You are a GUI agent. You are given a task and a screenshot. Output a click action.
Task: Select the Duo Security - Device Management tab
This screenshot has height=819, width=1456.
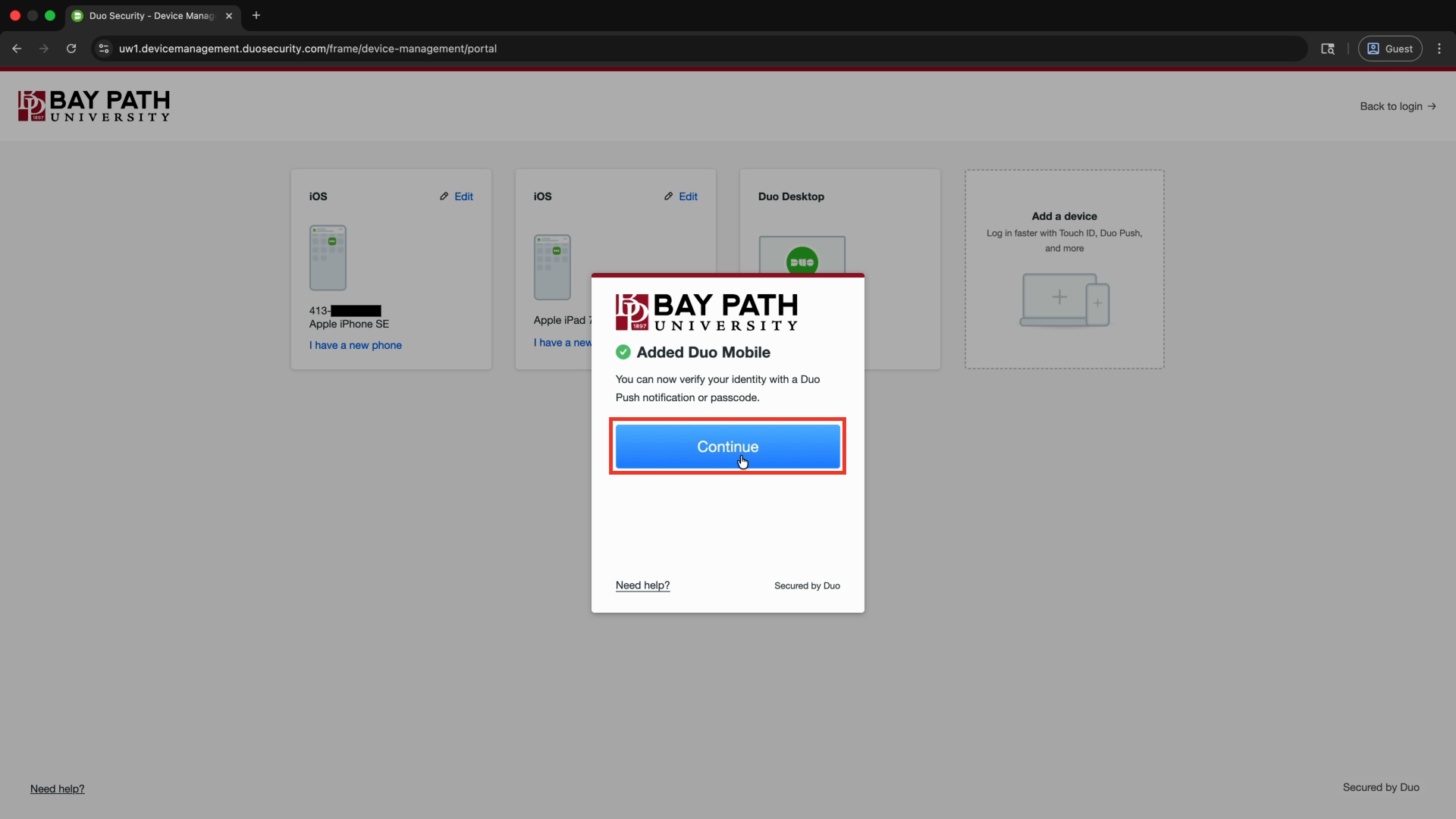(152, 15)
